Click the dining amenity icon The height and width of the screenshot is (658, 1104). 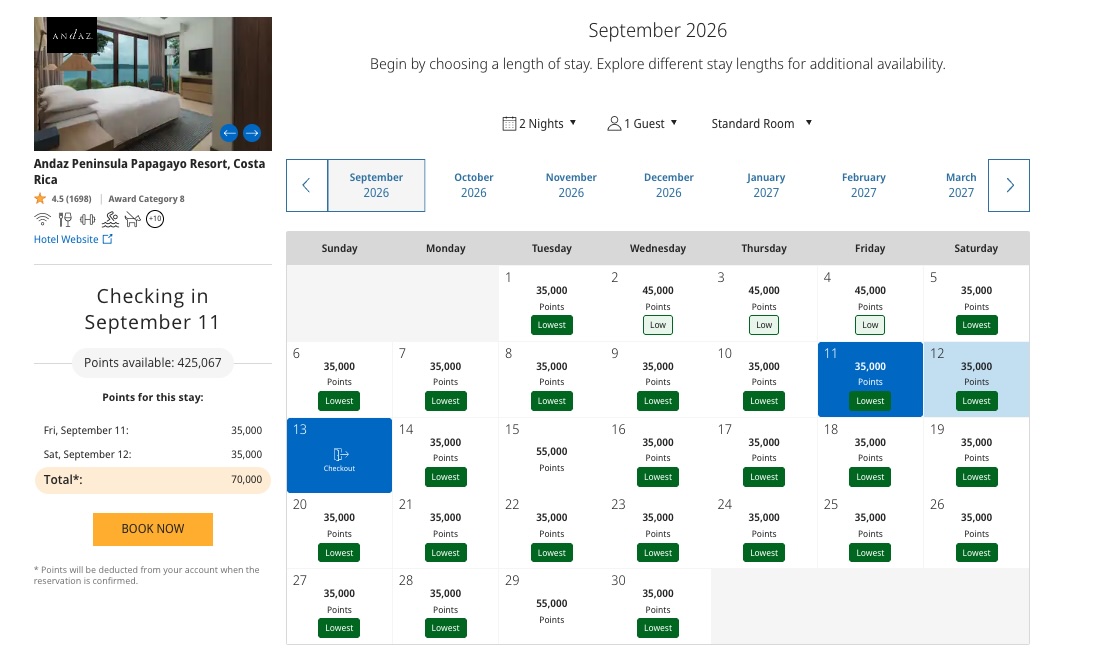coord(65,220)
